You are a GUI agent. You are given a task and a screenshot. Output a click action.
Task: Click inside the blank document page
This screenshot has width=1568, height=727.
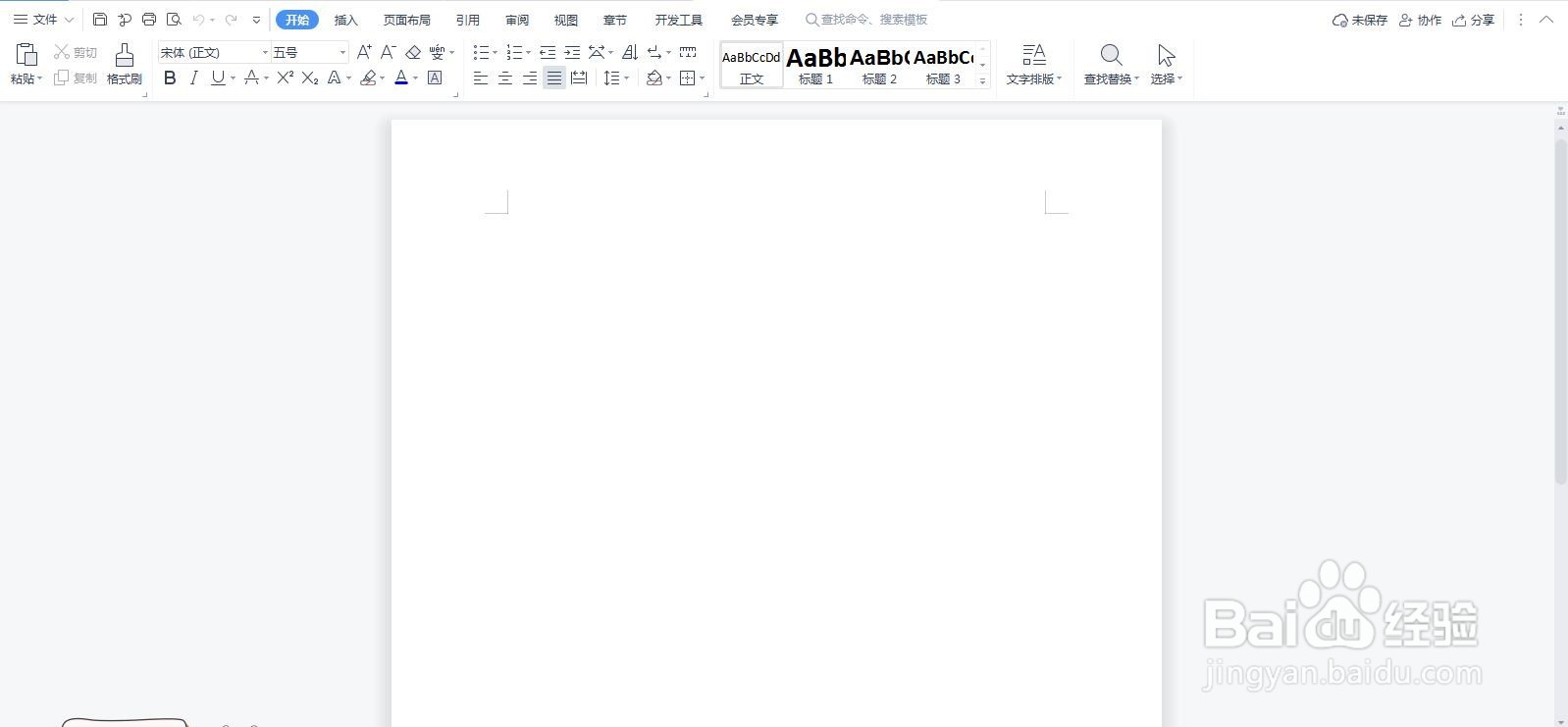point(776,423)
